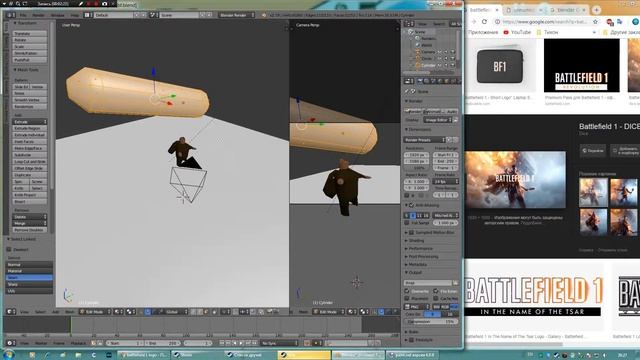
Task: Open the No Sync dropdown in timeline
Action: click(280, 343)
